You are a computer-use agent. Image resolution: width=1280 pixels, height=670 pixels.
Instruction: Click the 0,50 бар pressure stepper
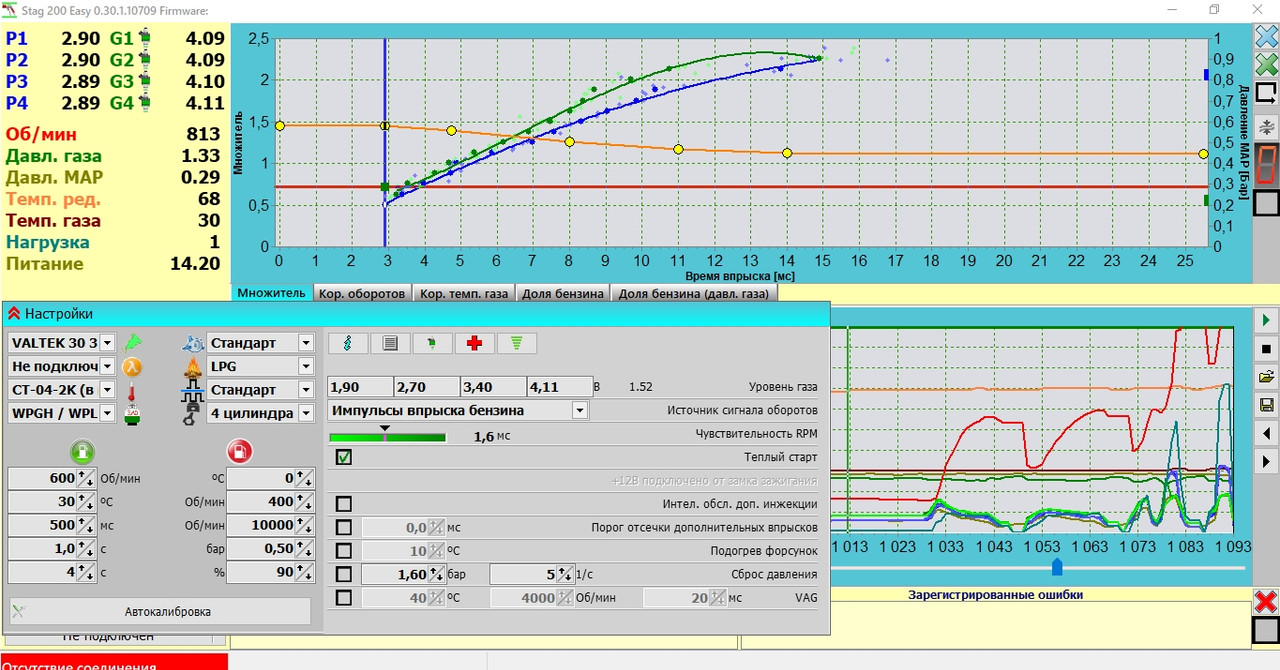[x=270, y=549]
